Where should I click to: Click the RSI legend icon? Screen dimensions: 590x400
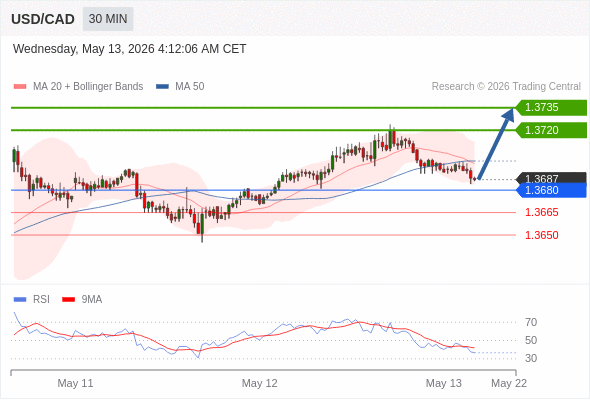pyautogui.click(x=20, y=300)
